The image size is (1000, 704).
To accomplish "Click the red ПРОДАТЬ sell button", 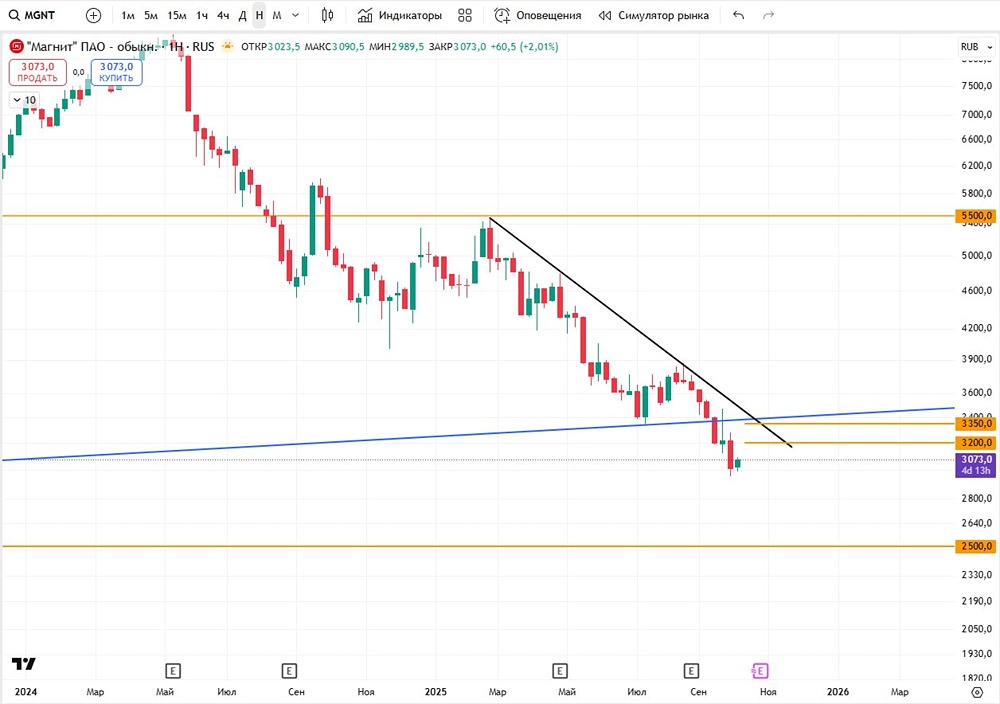I will tap(37, 72).
